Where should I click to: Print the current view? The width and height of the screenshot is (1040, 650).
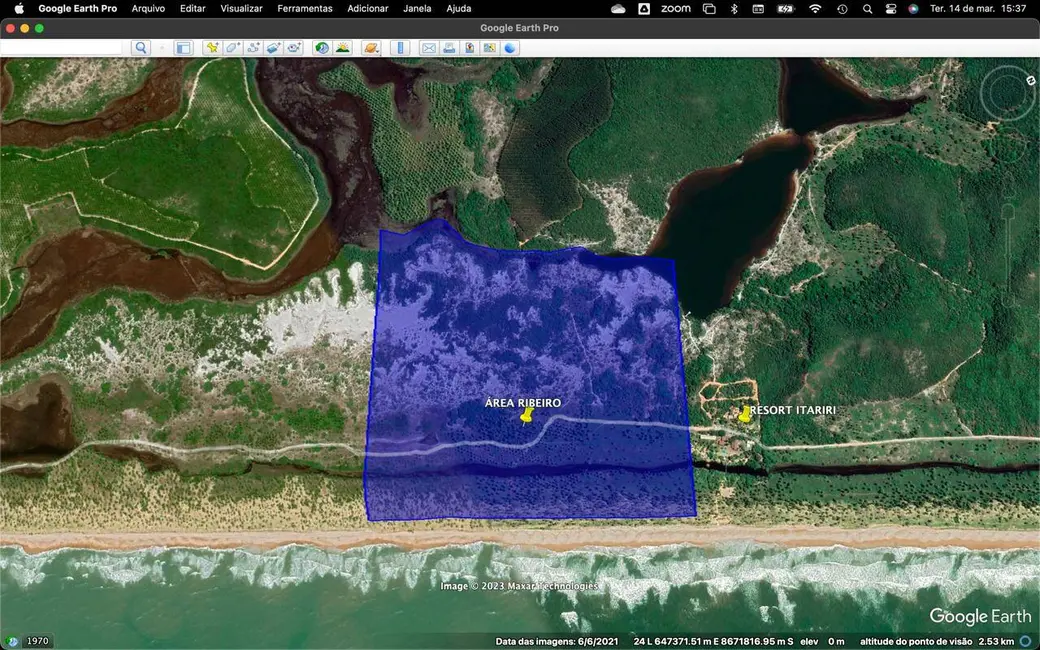point(449,48)
